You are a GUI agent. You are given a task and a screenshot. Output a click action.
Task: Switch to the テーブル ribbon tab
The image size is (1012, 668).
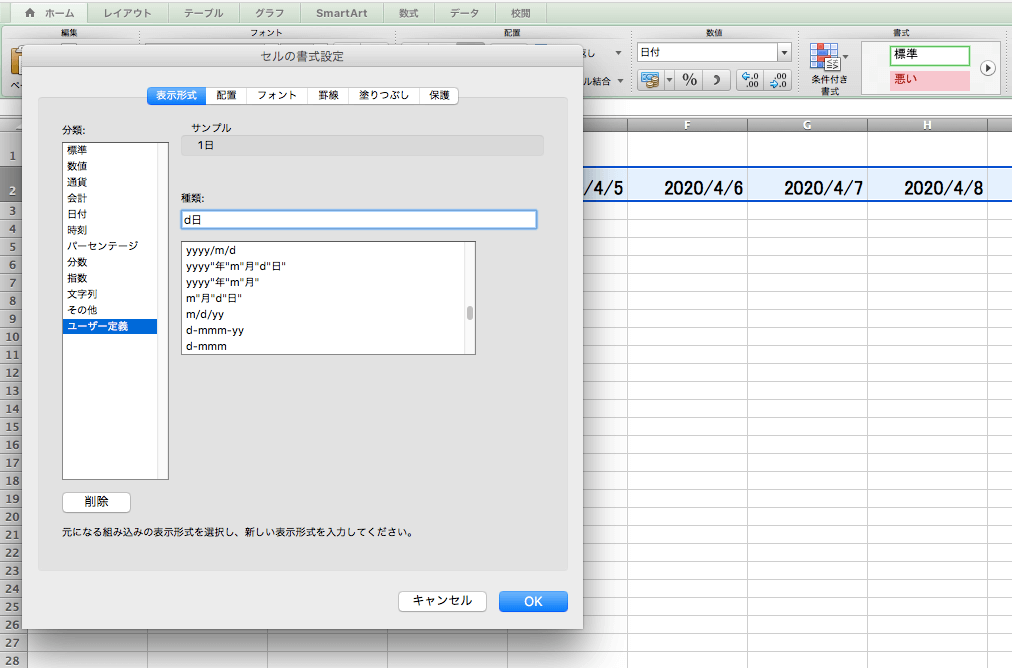point(204,13)
